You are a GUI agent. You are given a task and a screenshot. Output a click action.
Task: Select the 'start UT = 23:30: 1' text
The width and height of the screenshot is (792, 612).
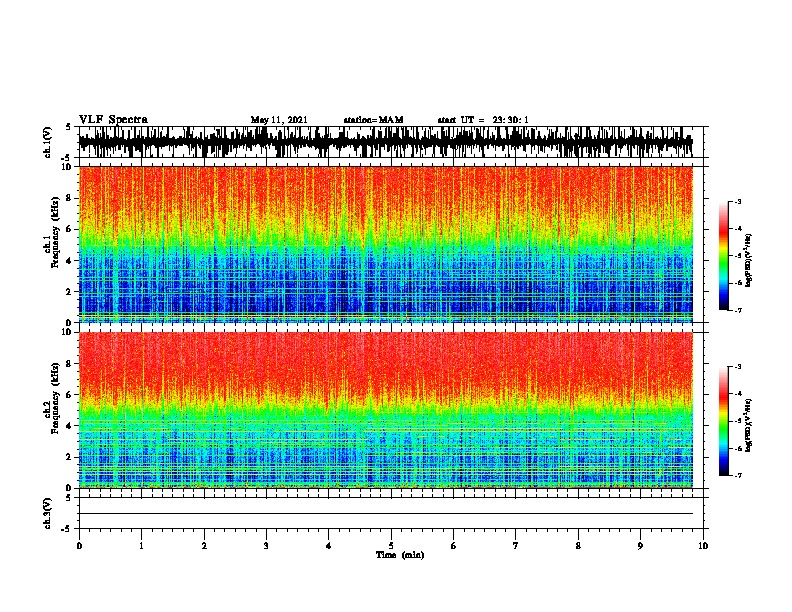point(483,120)
